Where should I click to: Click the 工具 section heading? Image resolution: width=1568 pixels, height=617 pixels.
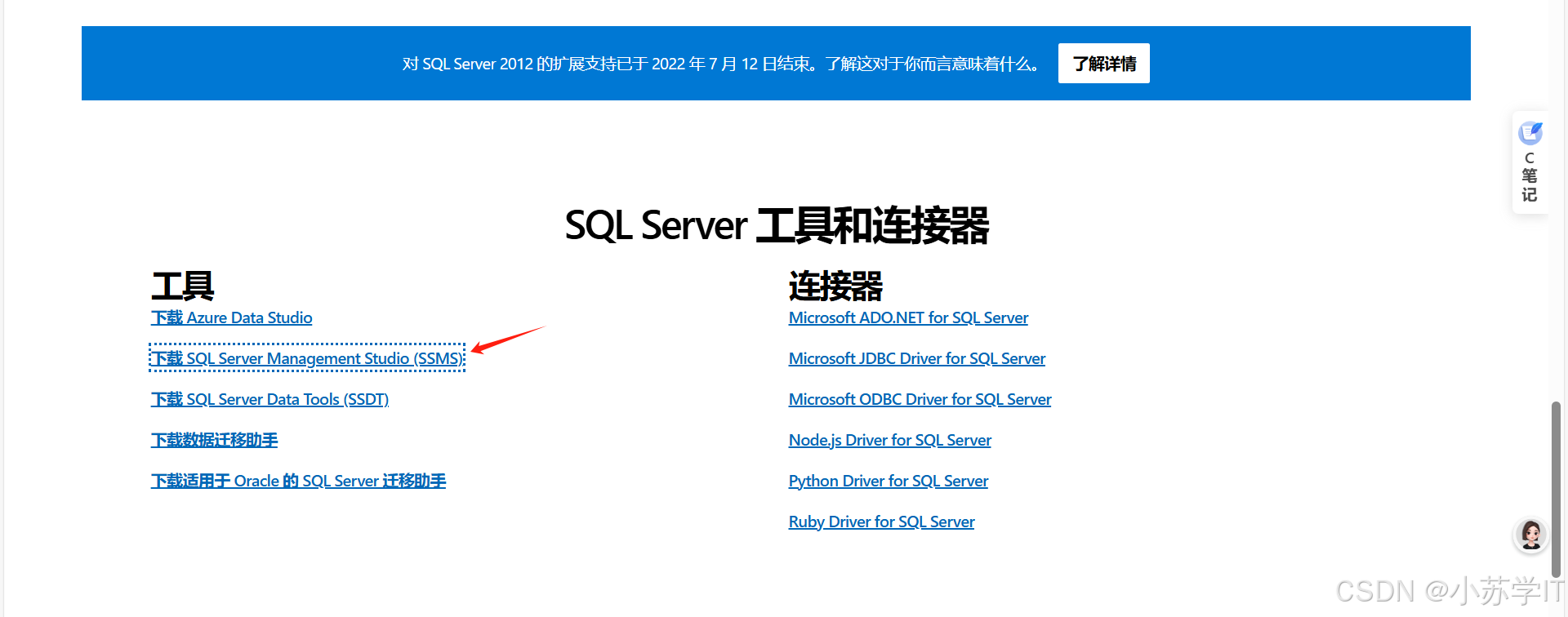coord(183,286)
